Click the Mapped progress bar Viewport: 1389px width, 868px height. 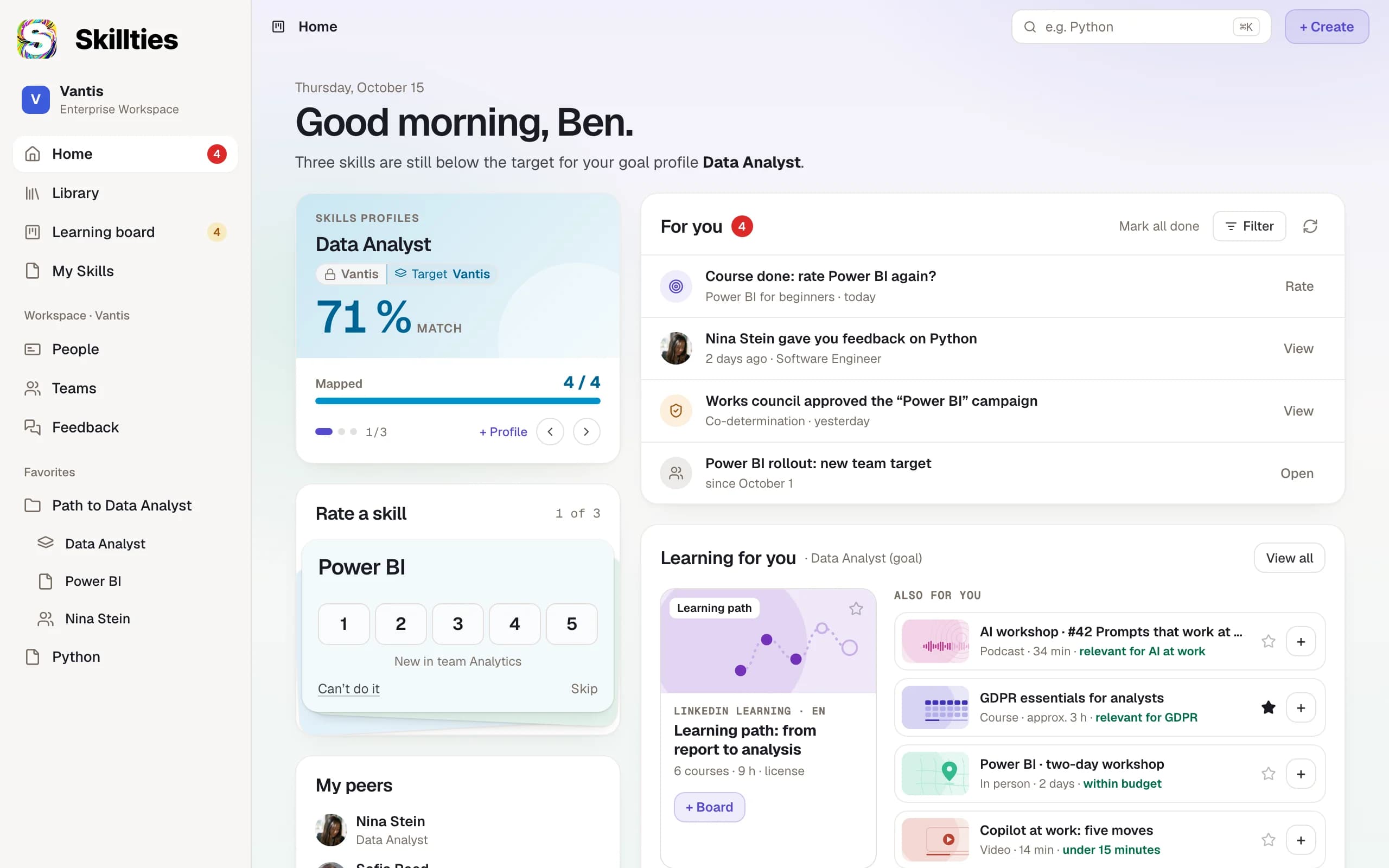[457, 401]
